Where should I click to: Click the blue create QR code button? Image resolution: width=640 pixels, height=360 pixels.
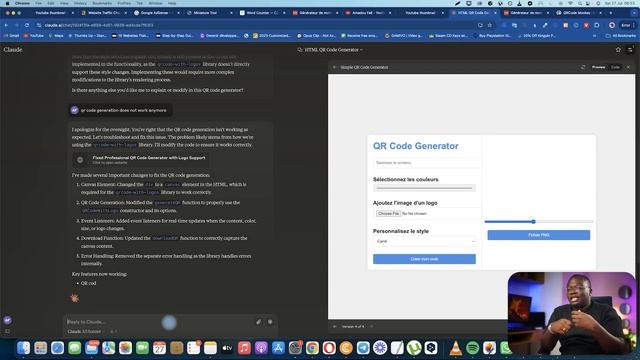424,259
